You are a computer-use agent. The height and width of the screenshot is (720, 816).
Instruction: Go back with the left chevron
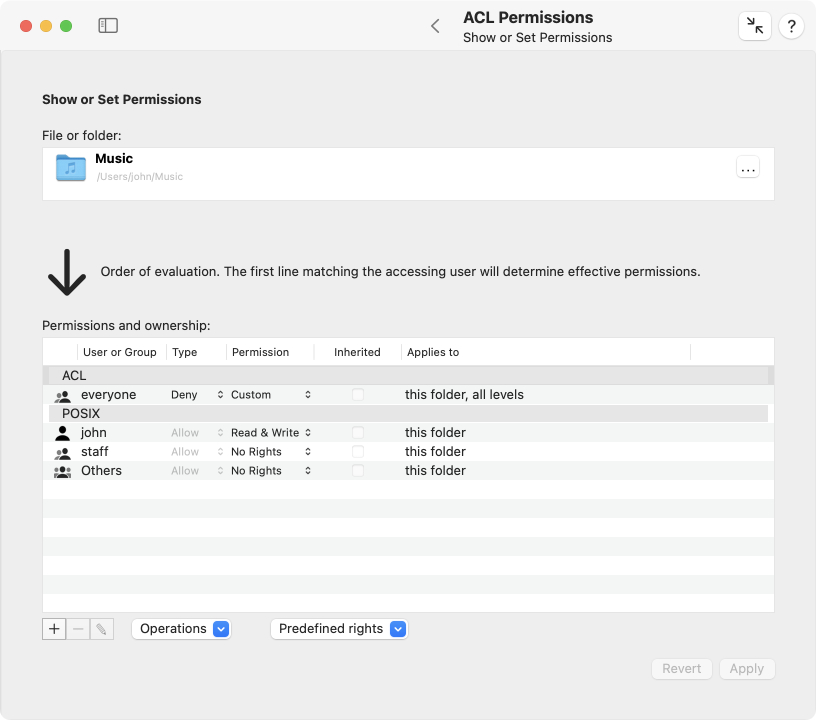click(x=436, y=25)
